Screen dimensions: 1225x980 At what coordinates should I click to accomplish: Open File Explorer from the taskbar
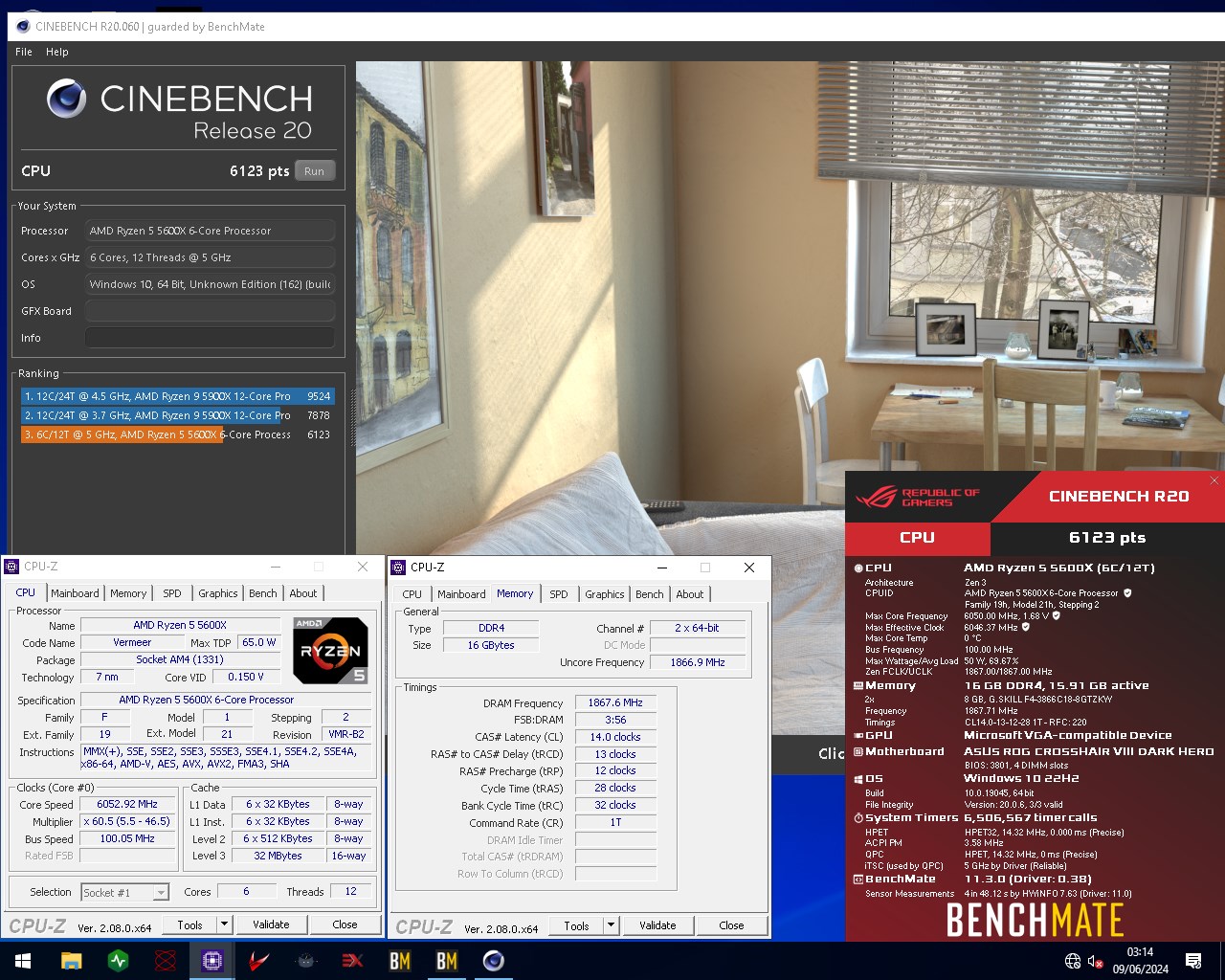71,961
